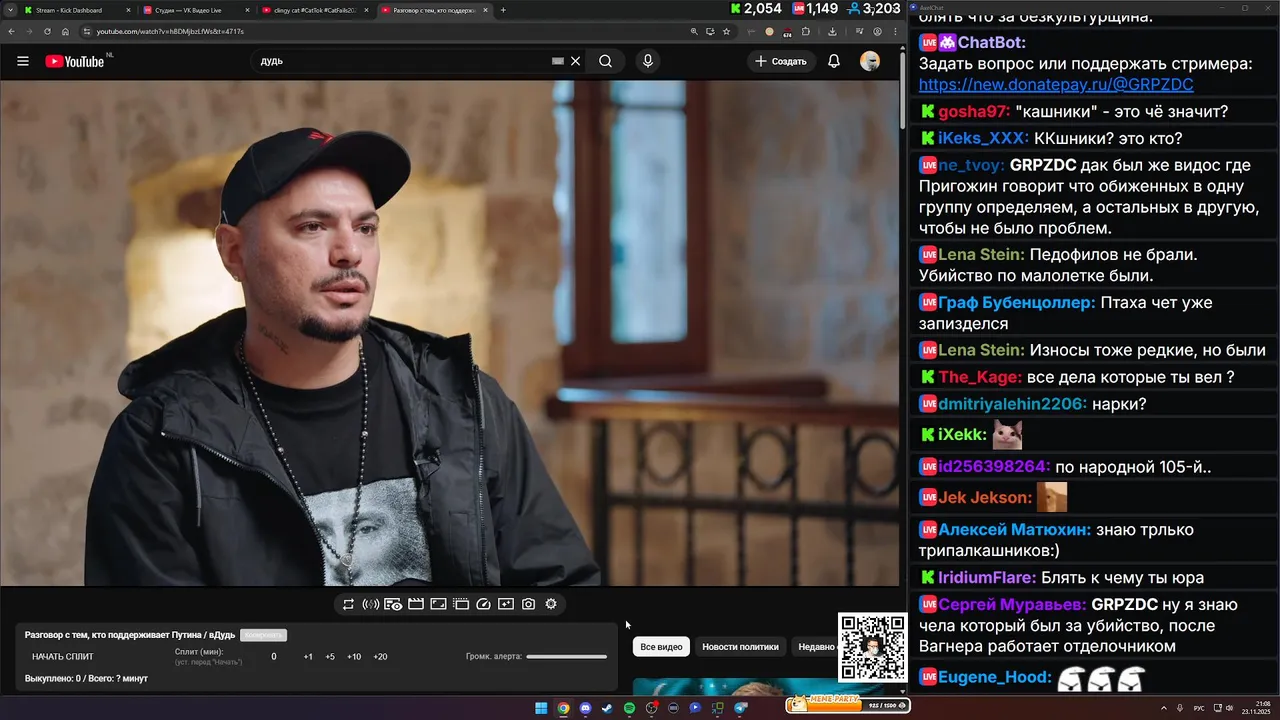The image size is (1280, 720).
Task: Click IridiumFlare username in chat
Action: [x=987, y=577]
